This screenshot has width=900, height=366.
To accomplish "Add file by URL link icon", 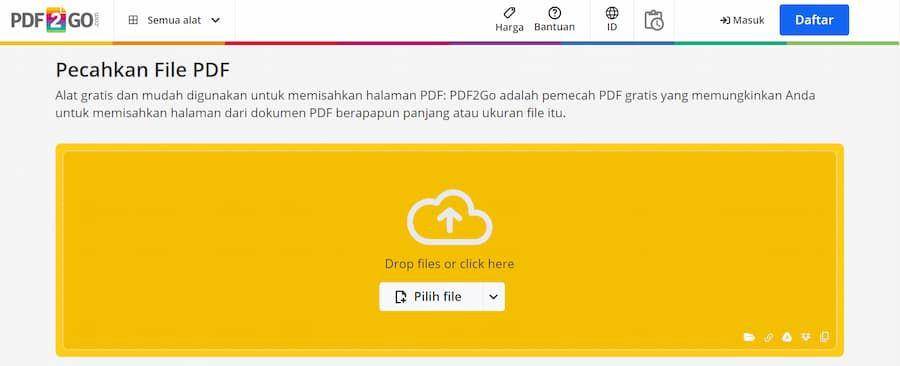I will [x=769, y=337].
